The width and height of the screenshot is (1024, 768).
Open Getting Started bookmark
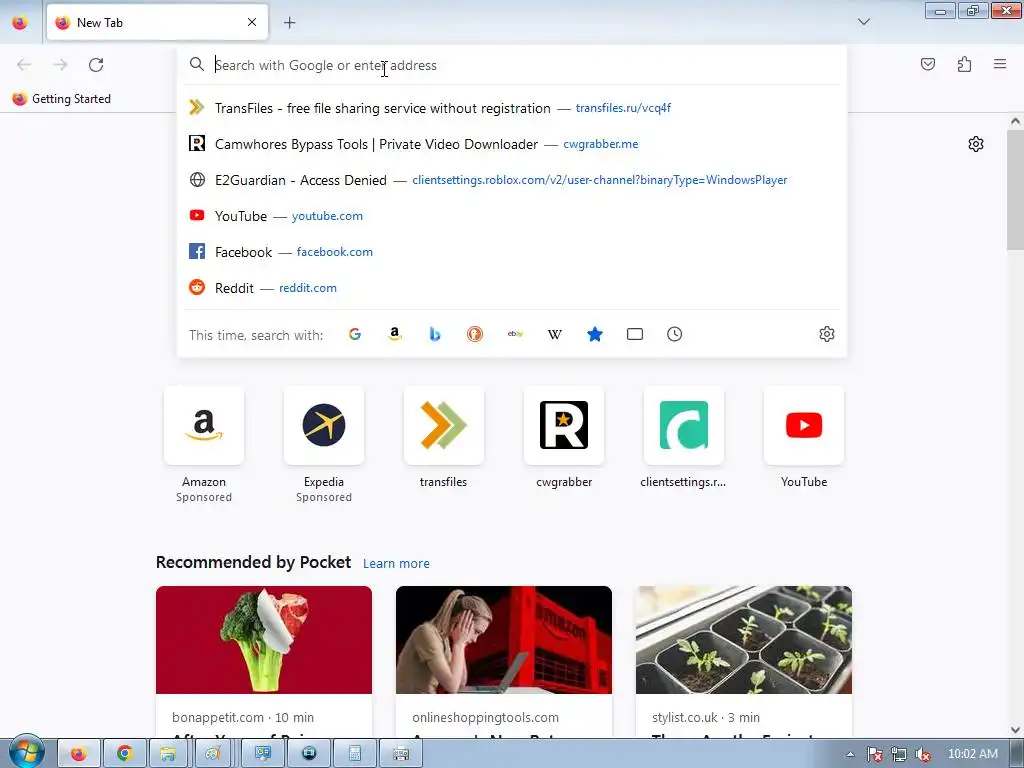tap(62, 99)
